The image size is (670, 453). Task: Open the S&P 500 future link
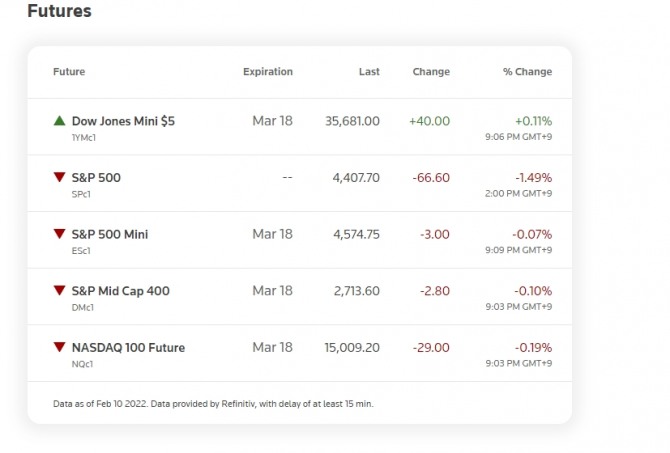click(x=96, y=178)
